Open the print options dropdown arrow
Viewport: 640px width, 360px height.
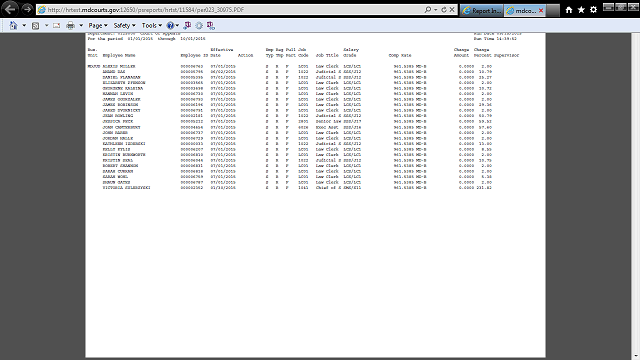coord(81,25)
